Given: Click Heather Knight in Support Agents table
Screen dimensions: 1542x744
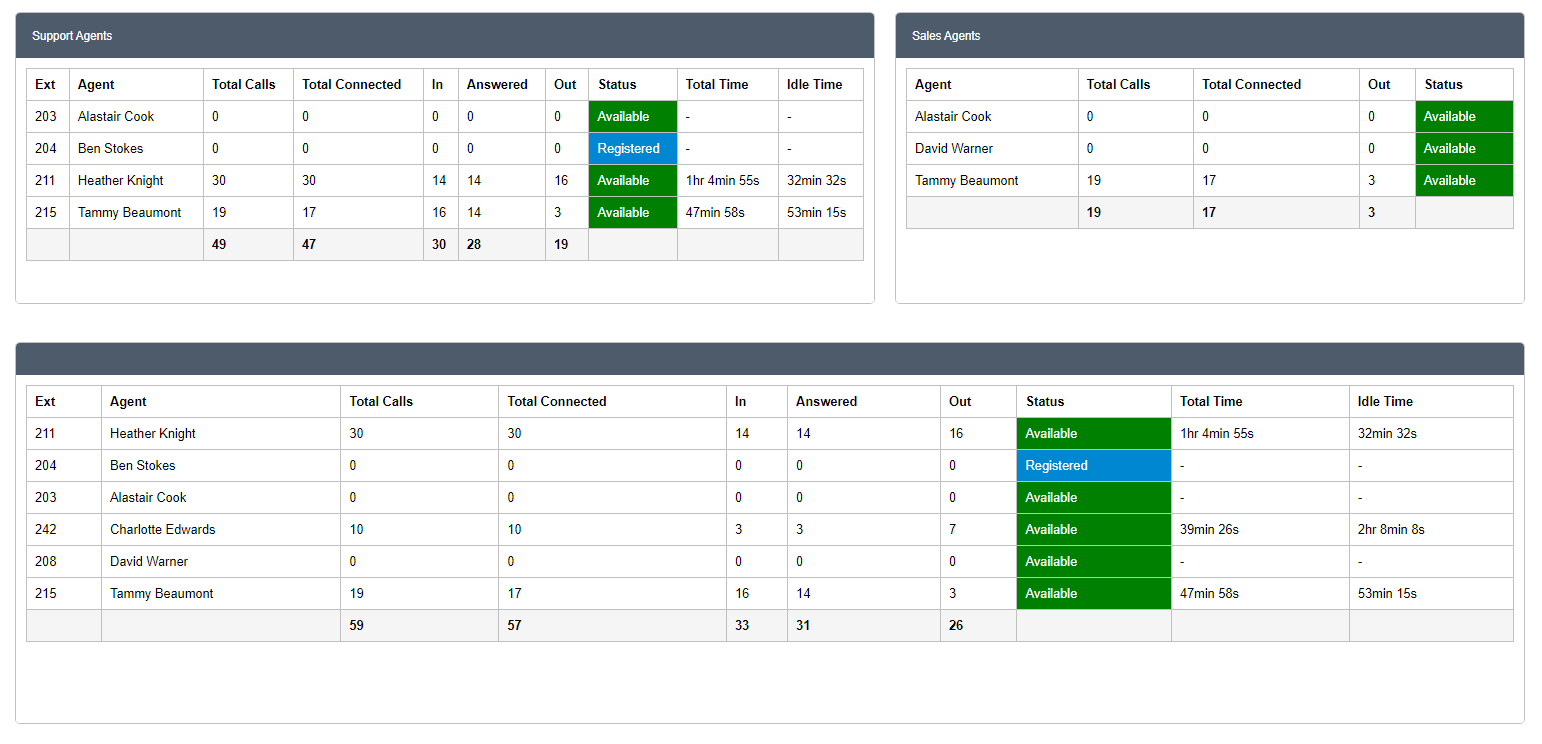Looking at the screenshot, I should (121, 181).
